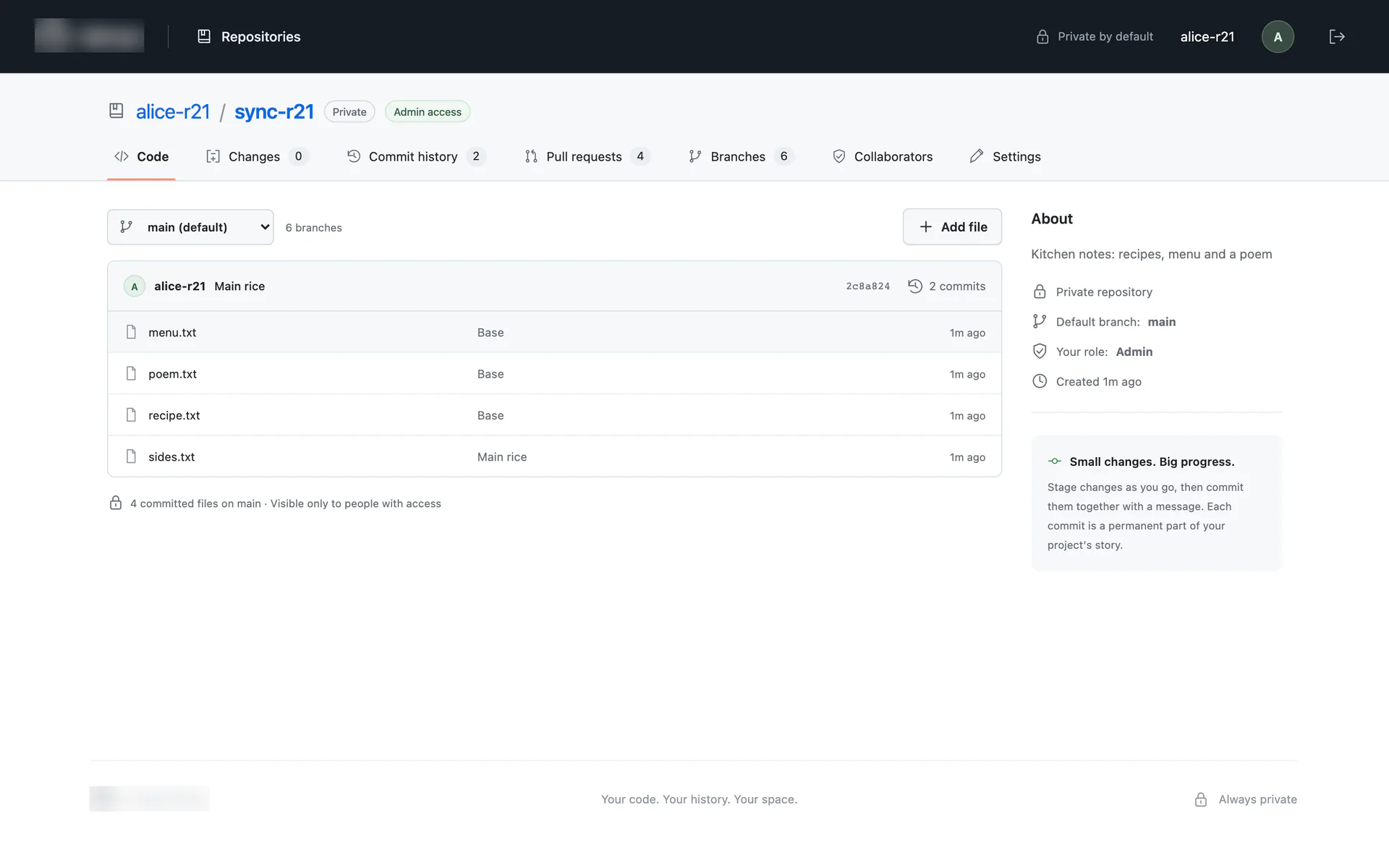Click the Repositories book icon in the header
1389x868 pixels.
204,36
